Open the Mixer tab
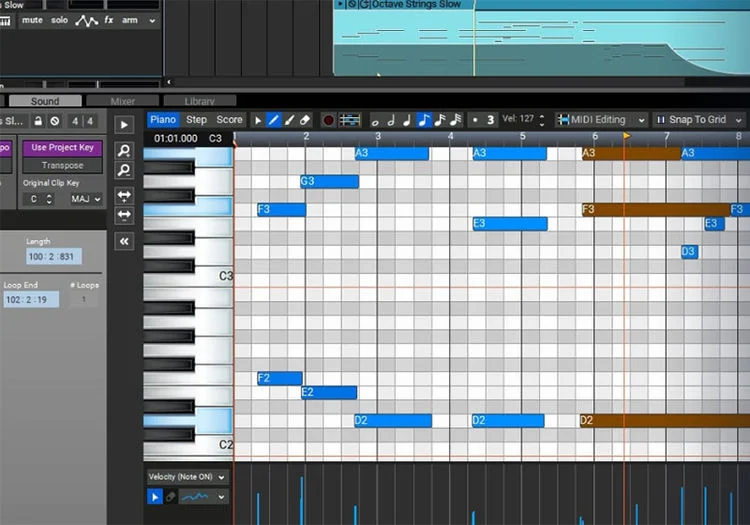Image resolution: width=750 pixels, height=525 pixels. click(123, 101)
